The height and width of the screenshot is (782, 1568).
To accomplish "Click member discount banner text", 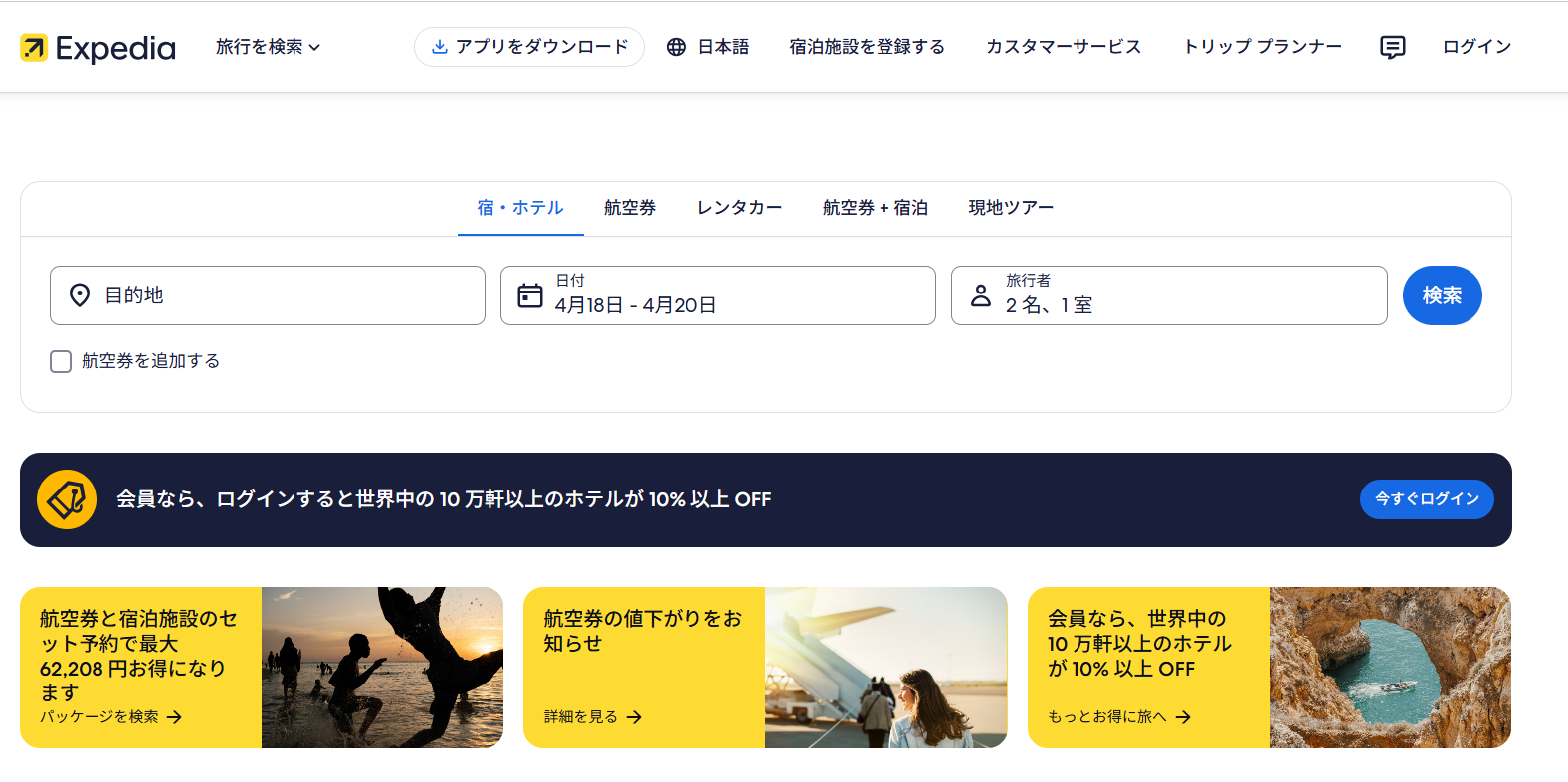I will coord(444,499).
